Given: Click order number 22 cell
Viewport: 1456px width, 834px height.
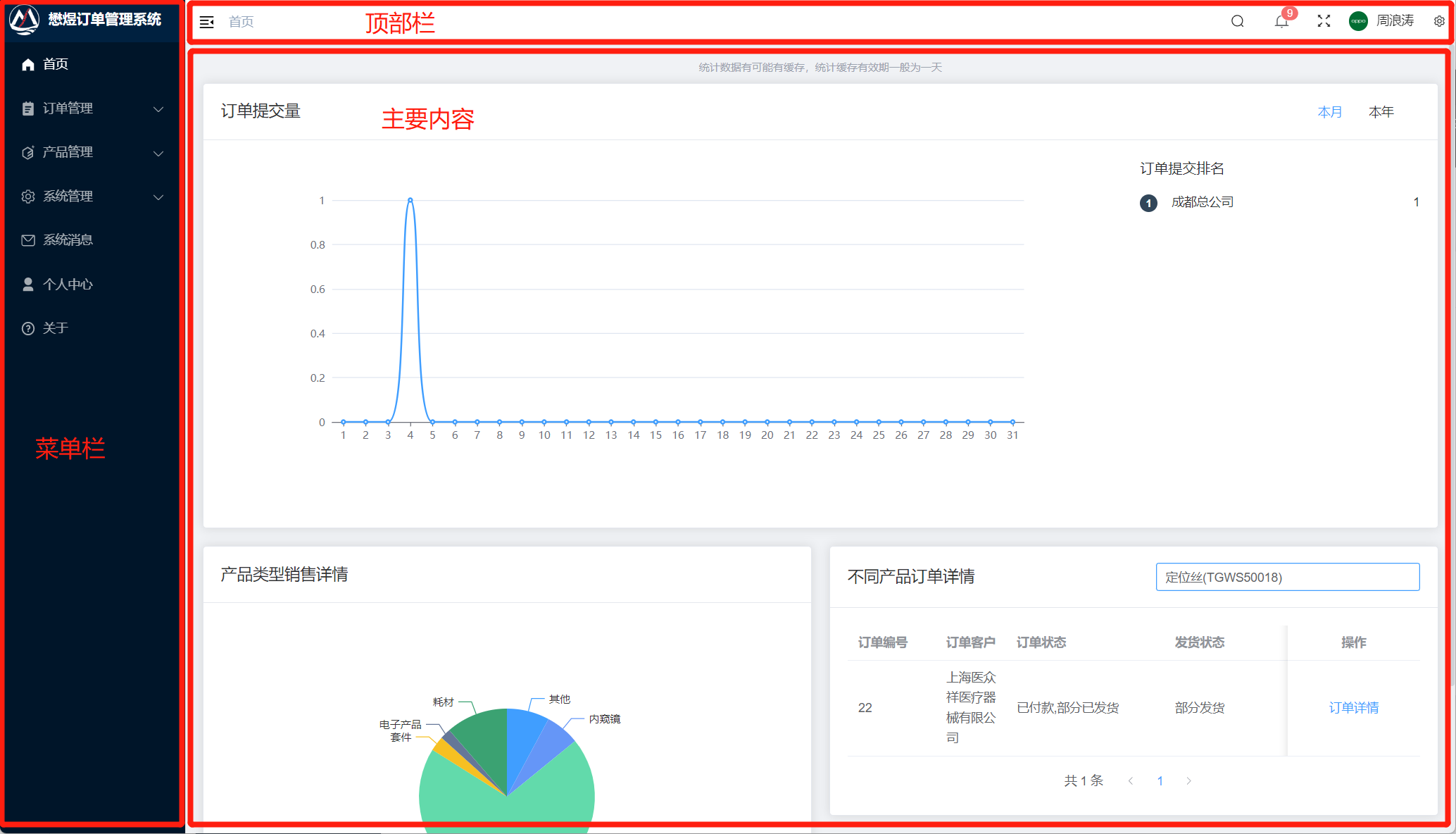Looking at the screenshot, I should (865, 708).
